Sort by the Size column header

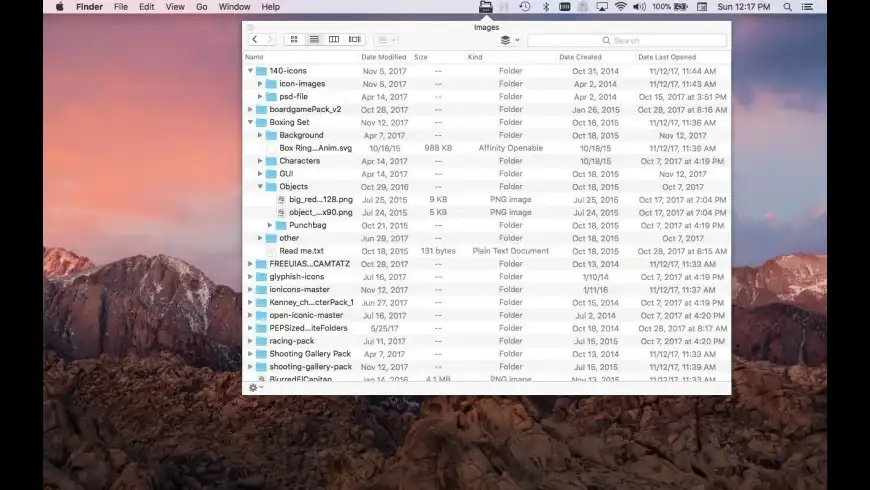438,57
